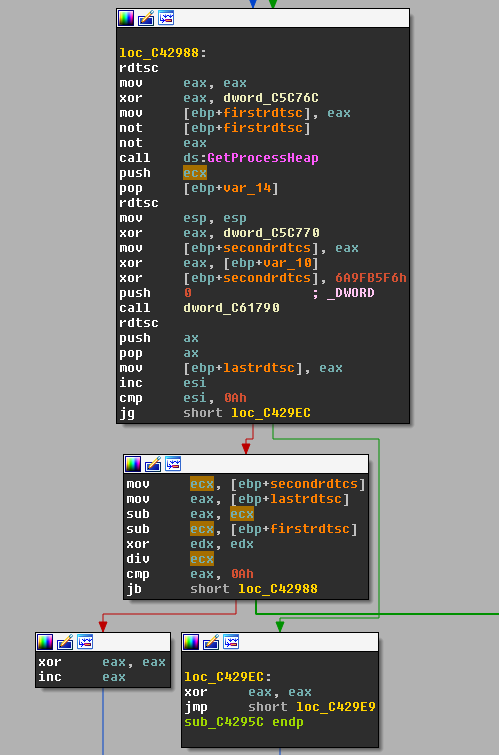This screenshot has height=755, width=499.
Task: Click the color icon on the loc_C429EC block
Action: coord(191,642)
